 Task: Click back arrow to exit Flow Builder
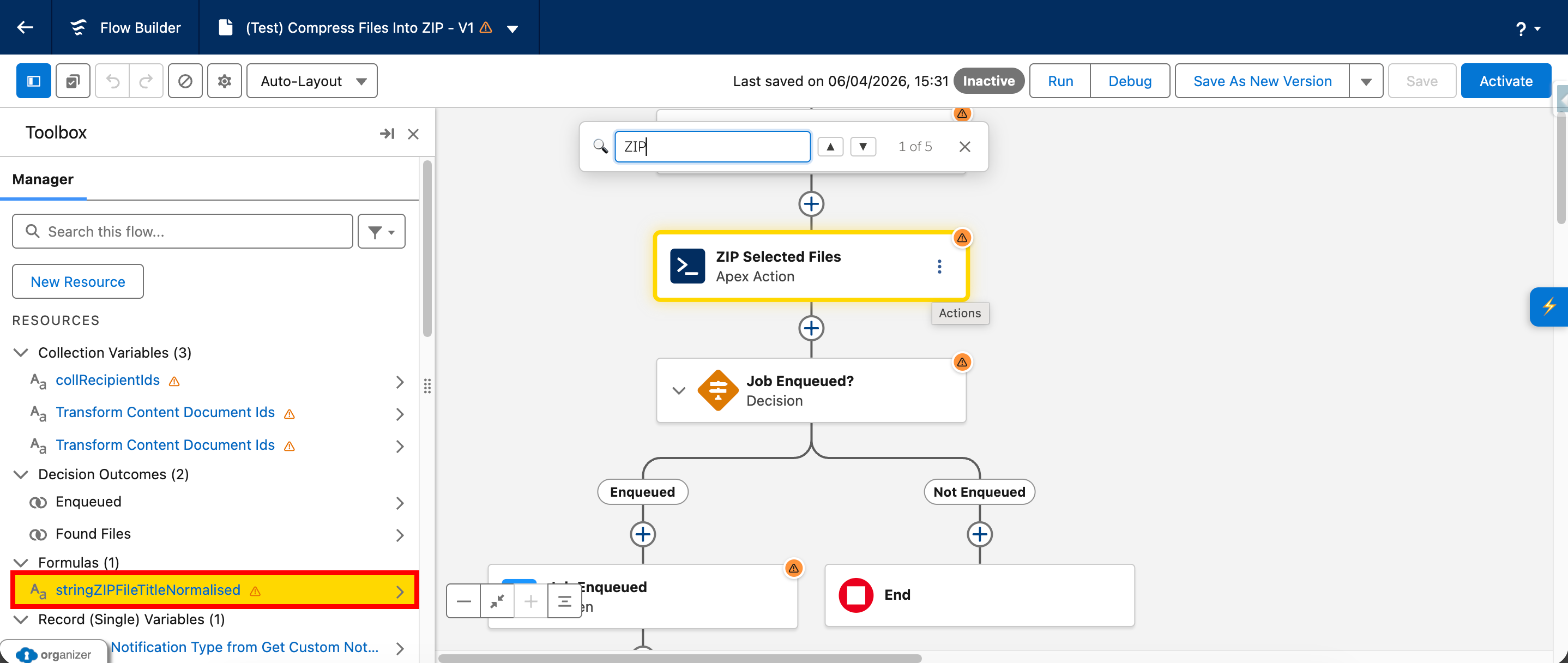click(x=25, y=27)
